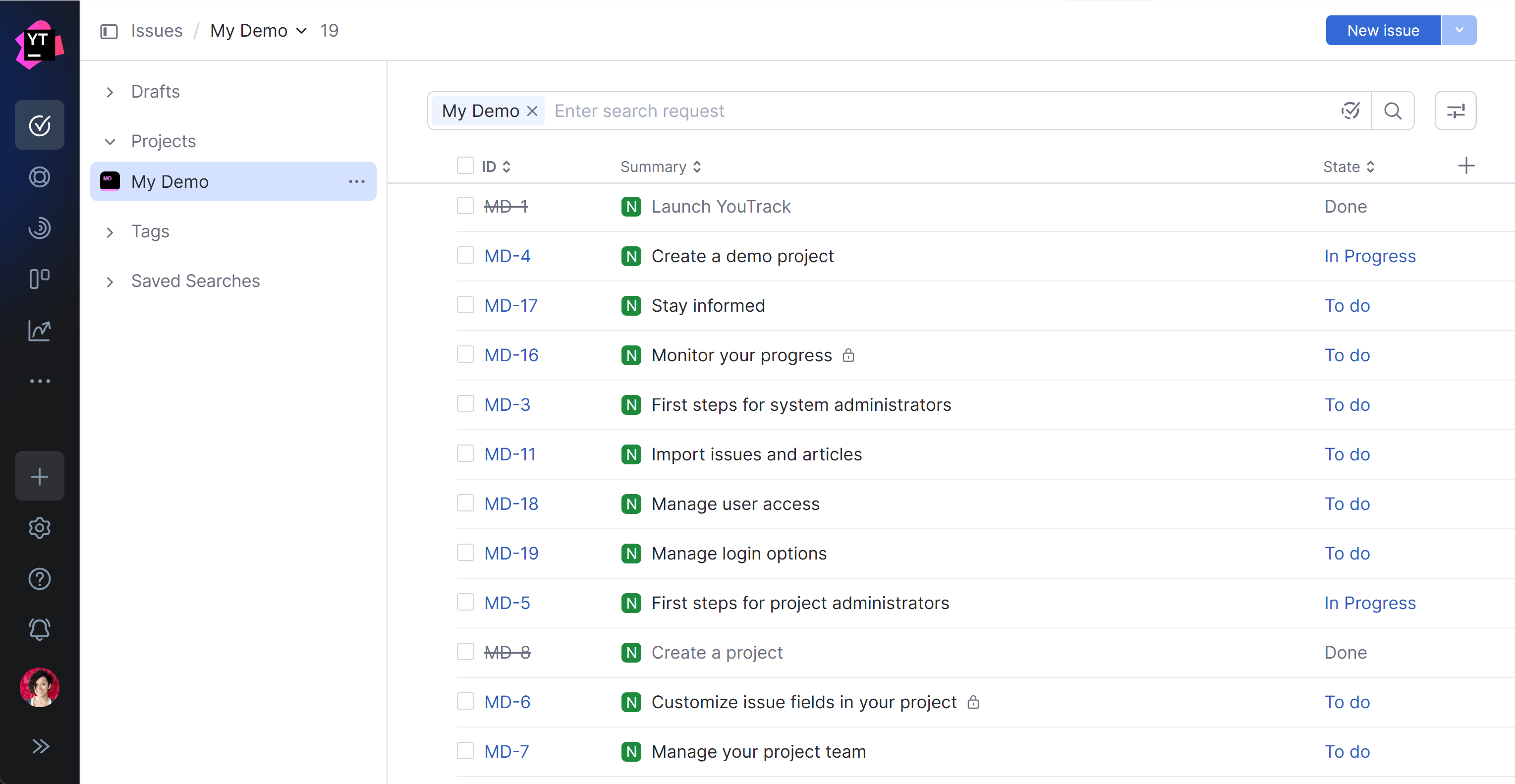
Task: Open the view settings sliders control
Action: tap(1455, 111)
